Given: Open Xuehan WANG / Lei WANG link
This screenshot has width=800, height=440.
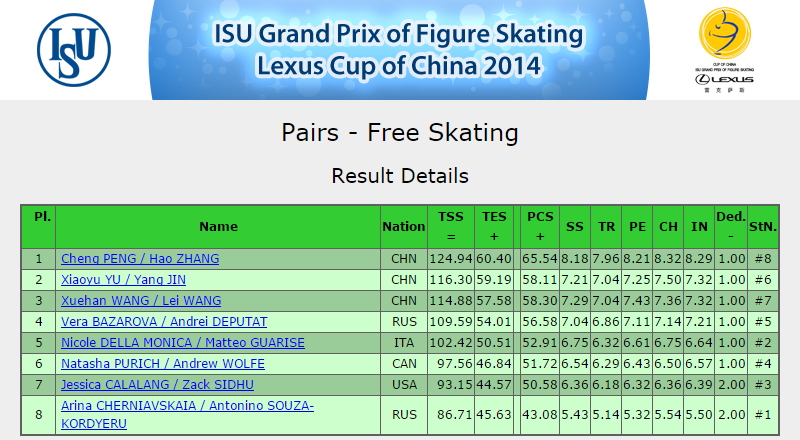Looking at the screenshot, I should [x=141, y=301].
